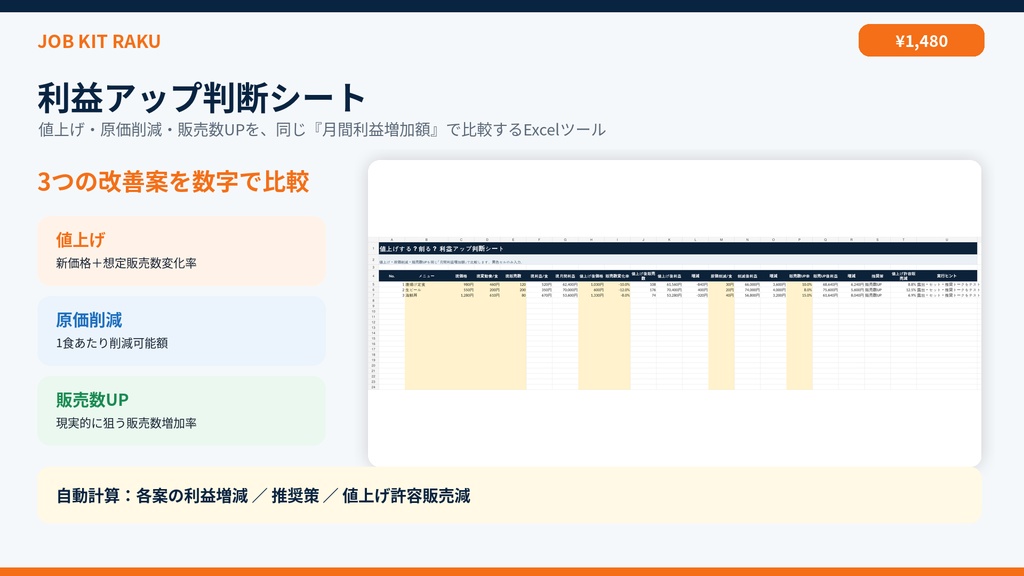Click the 利益アップ判断シート main title
The image size is (1024, 576).
[x=201, y=98]
